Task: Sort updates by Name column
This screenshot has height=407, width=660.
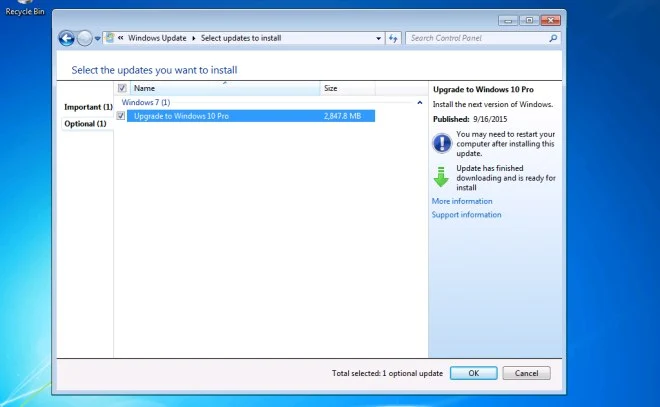Action: (225, 88)
